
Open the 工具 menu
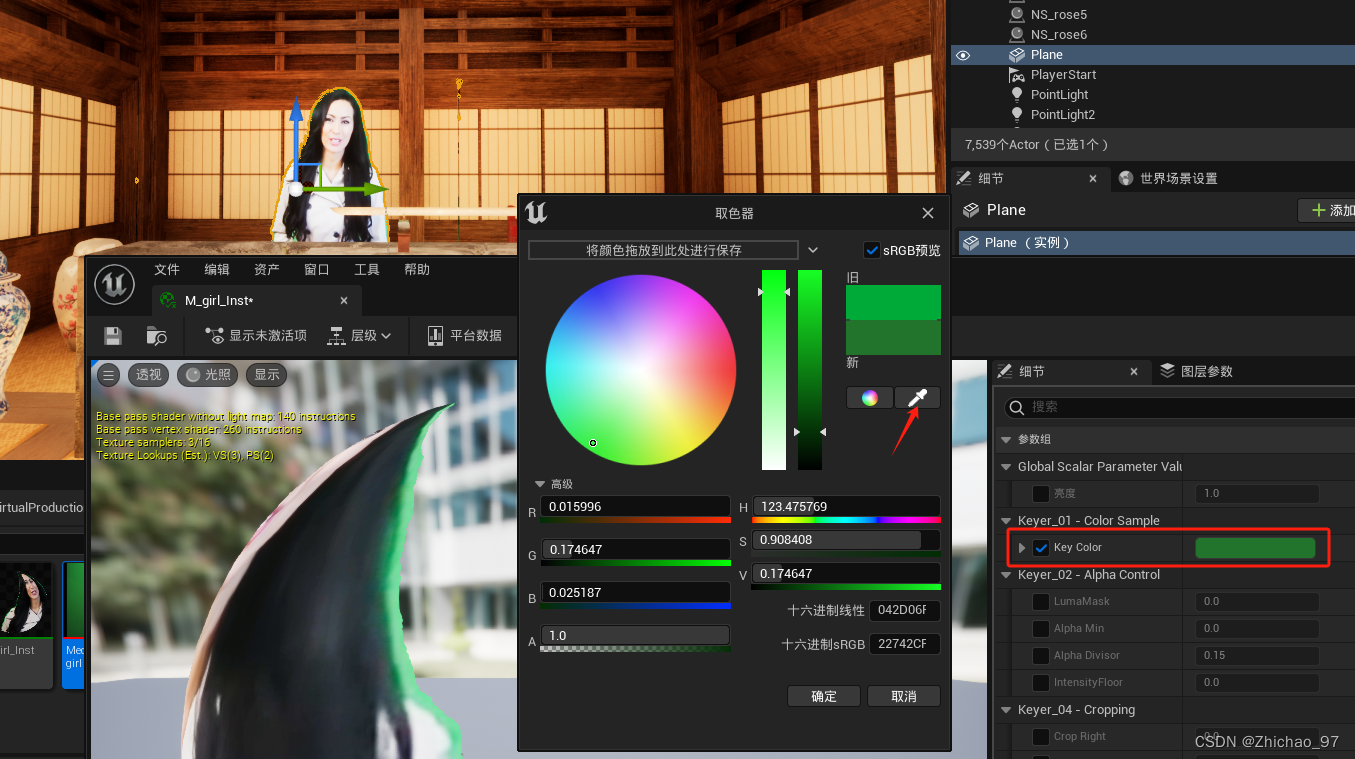coord(367,270)
